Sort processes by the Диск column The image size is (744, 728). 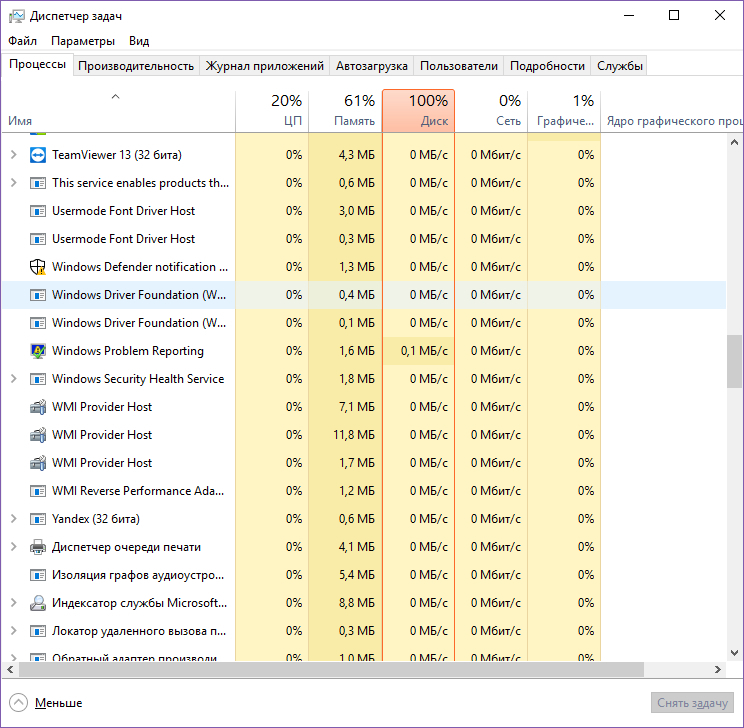coord(418,110)
